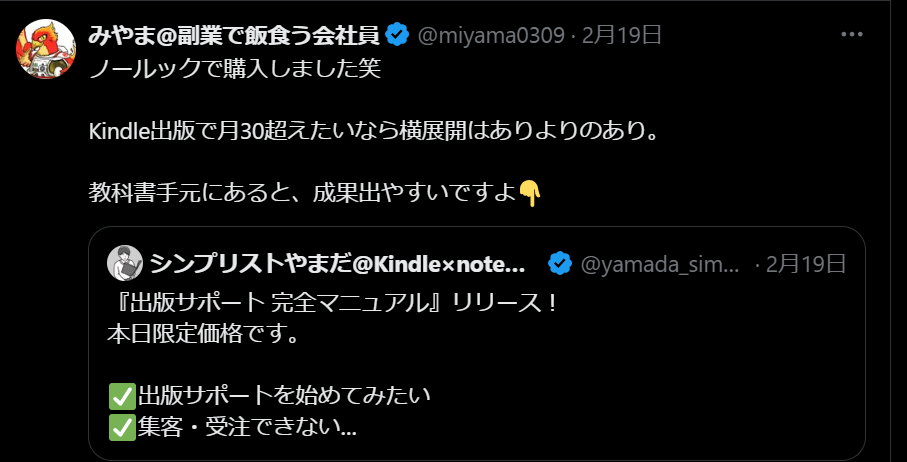The image size is (907, 462).
Task: Click the truncated 集客・受注できない… text
Action: (x=247, y=428)
